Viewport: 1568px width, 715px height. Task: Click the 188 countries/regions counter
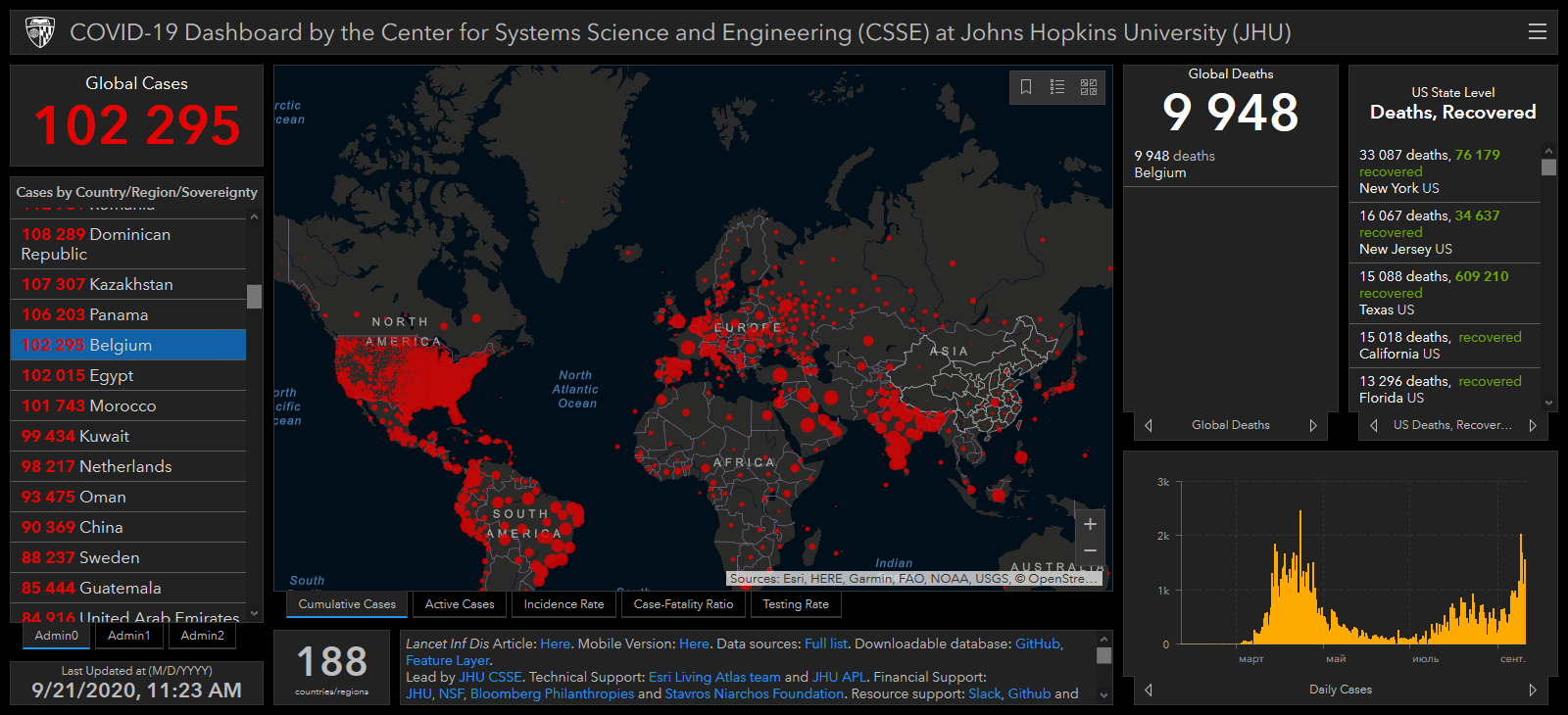(332, 668)
